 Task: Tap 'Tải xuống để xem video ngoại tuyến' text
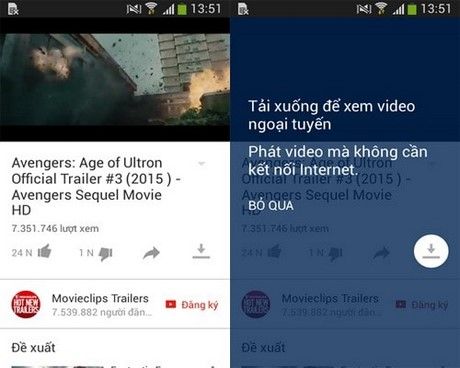[x=332, y=115]
